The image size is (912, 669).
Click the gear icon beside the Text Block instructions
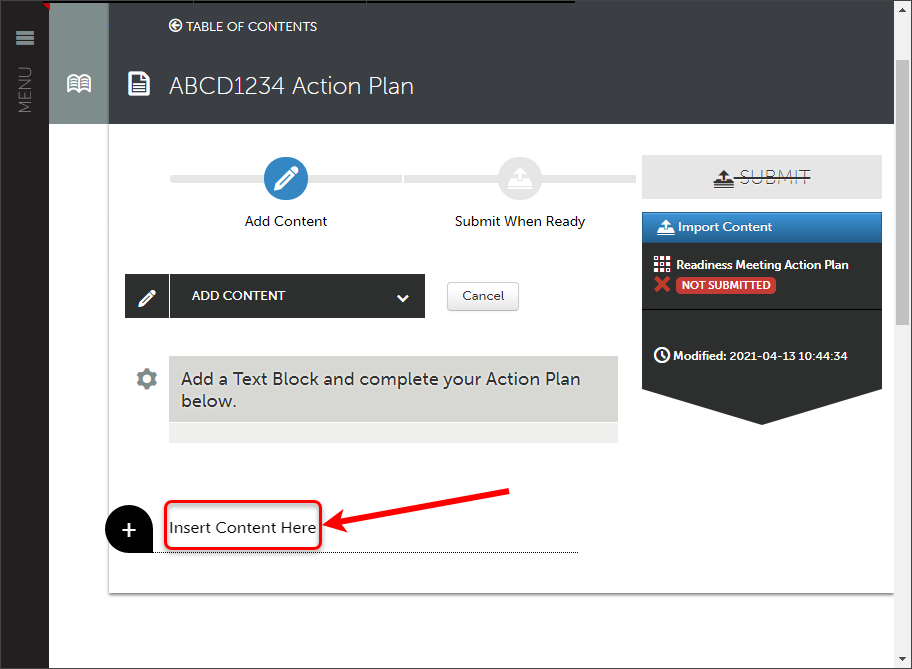(146, 379)
